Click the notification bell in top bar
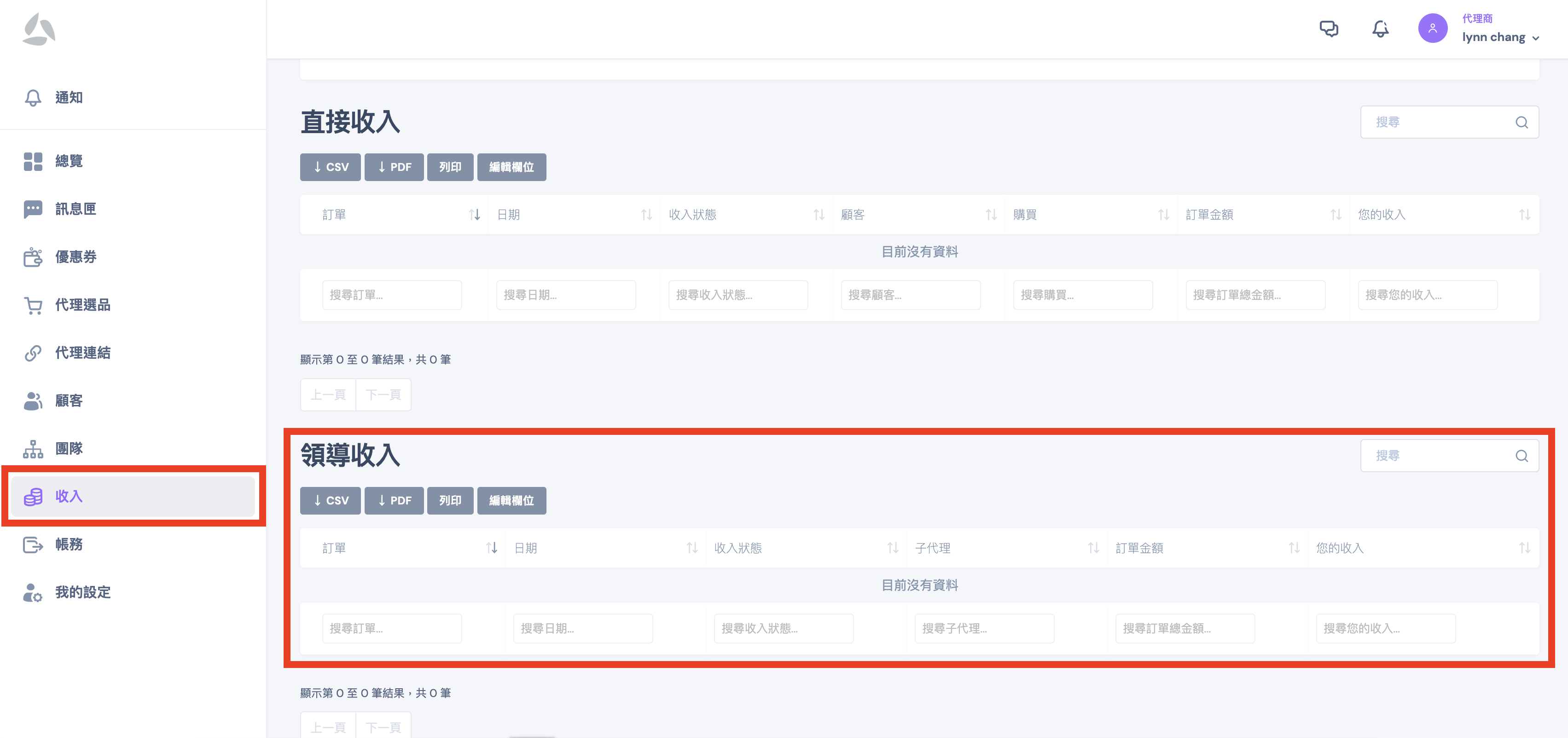This screenshot has height=738, width=1568. (x=1380, y=29)
